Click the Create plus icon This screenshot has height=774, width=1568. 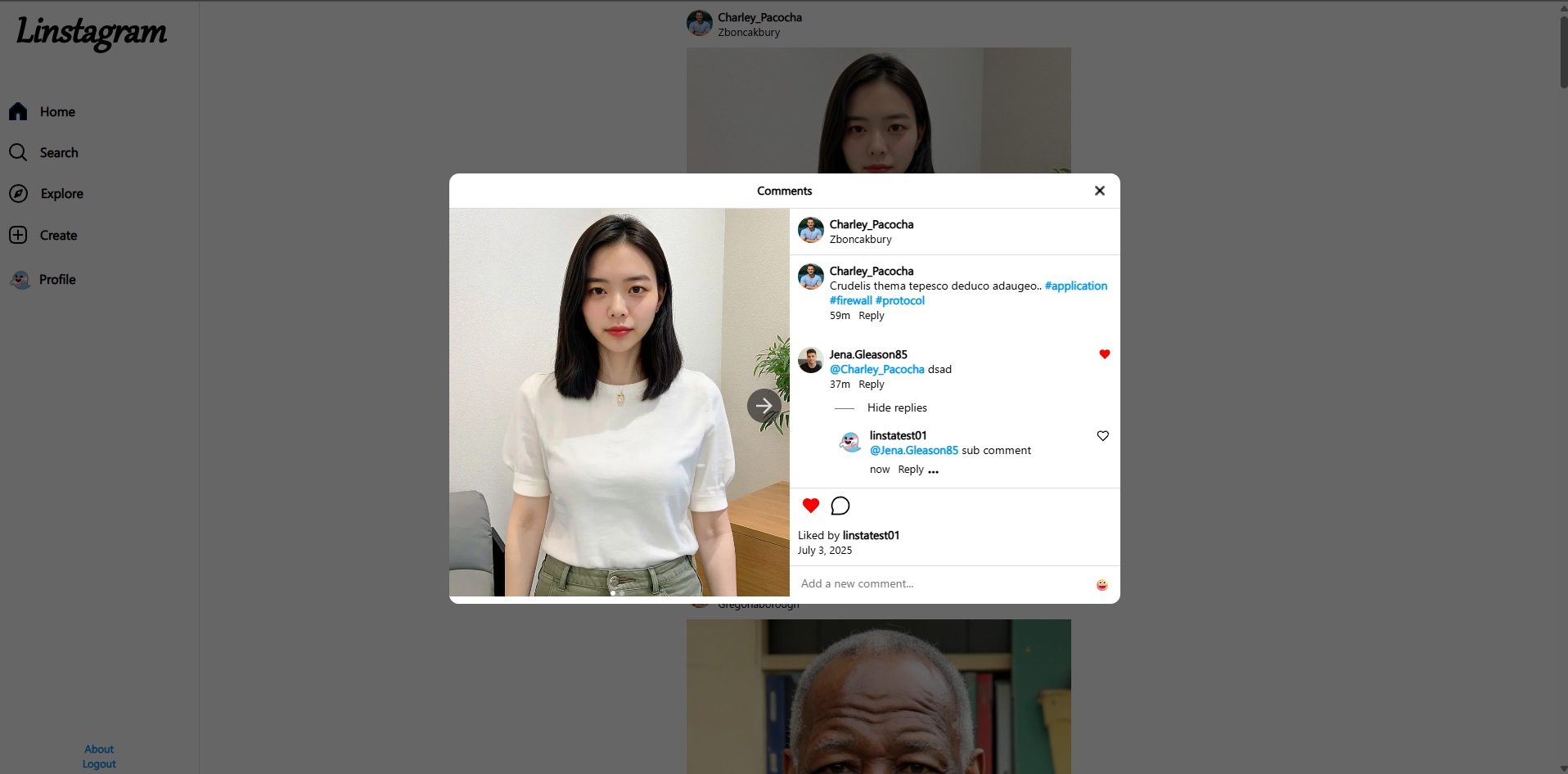click(18, 236)
